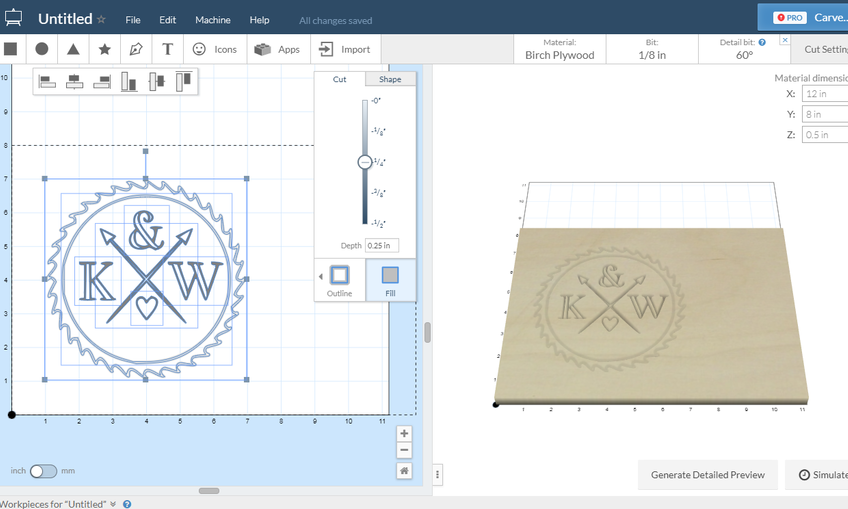Open the 1/8 in bit selector
848x509 pixels.
(x=652, y=49)
